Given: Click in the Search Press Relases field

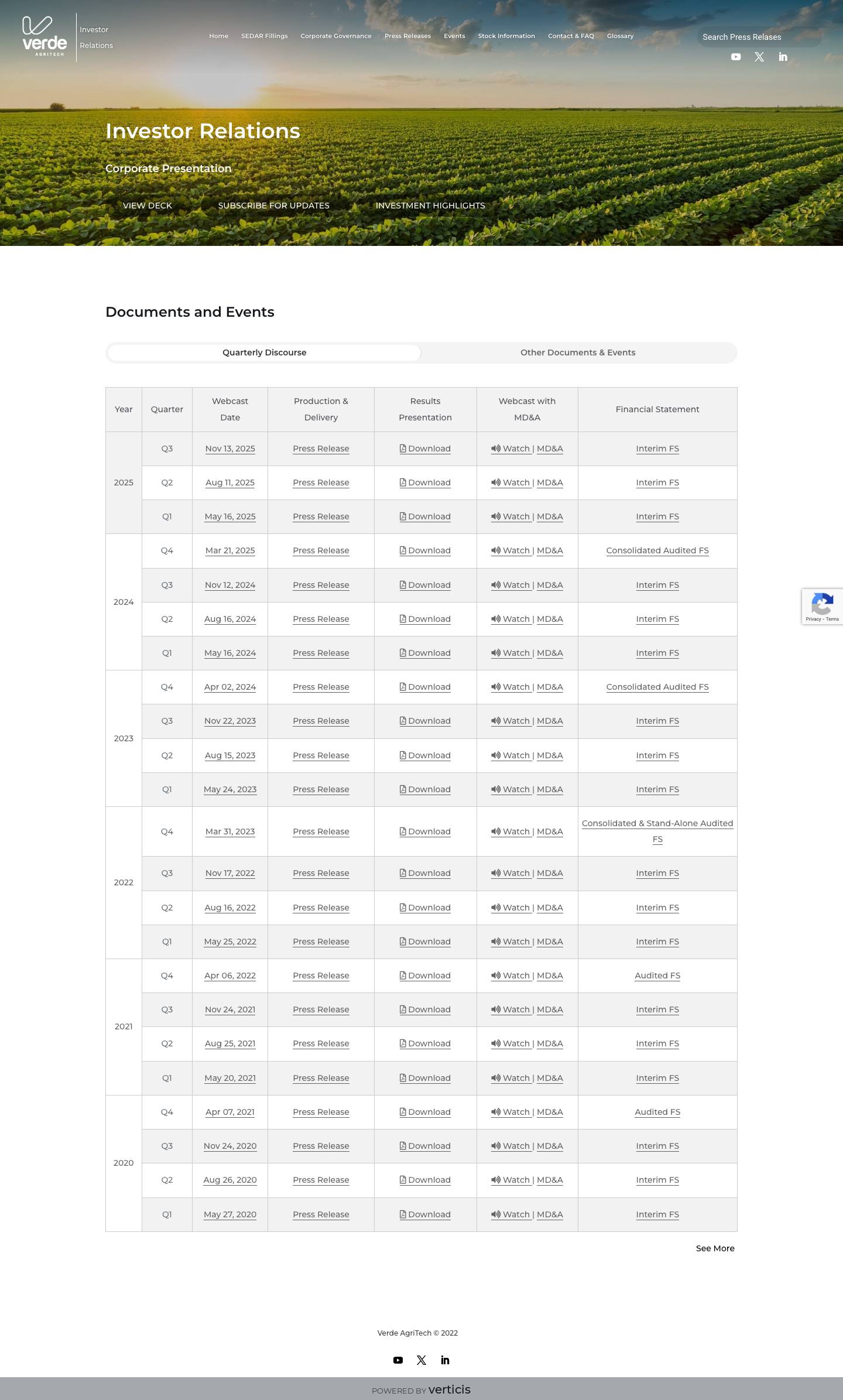Looking at the screenshot, I should [758, 37].
